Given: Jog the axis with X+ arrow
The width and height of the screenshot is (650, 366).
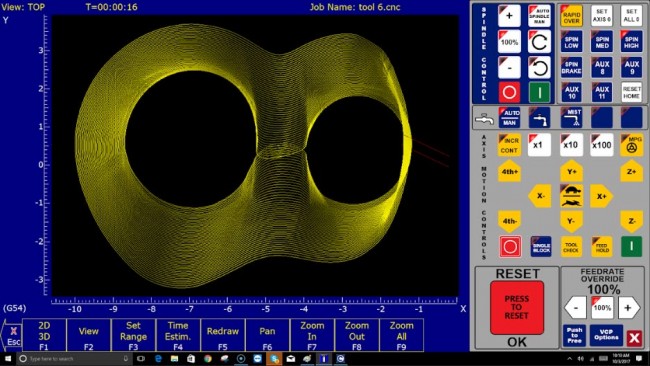Looking at the screenshot, I should point(601,196).
